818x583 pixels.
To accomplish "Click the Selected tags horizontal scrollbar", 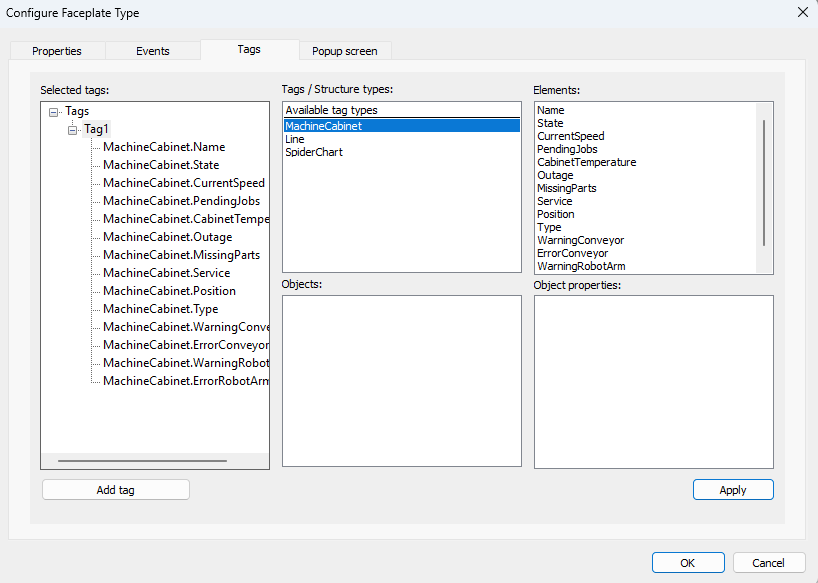I will 142,461.
